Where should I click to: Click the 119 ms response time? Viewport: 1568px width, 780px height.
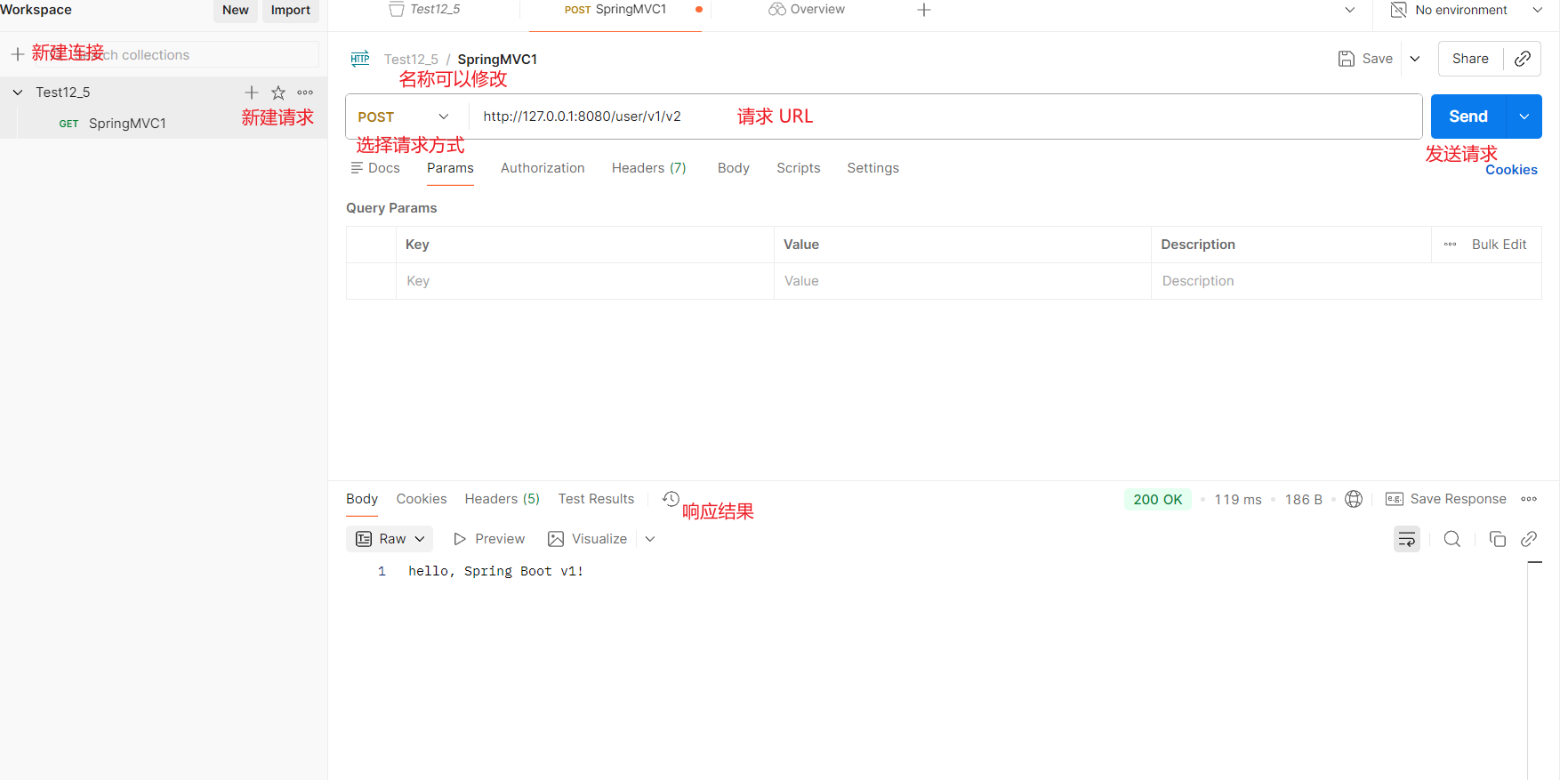pos(1238,499)
